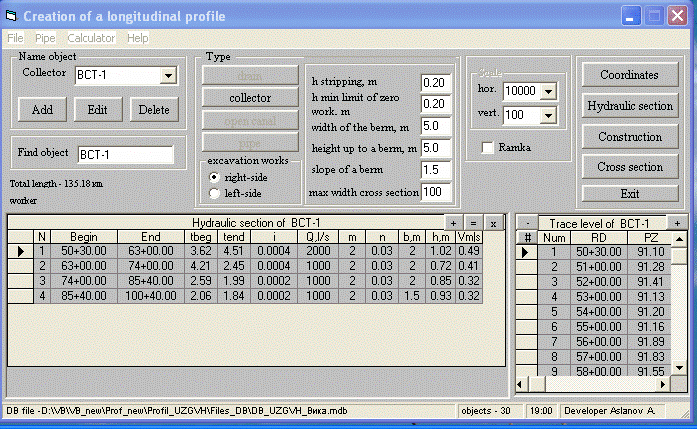Click the minus button beside Trace level
Viewport: 697px width, 429px height.
pos(526,222)
